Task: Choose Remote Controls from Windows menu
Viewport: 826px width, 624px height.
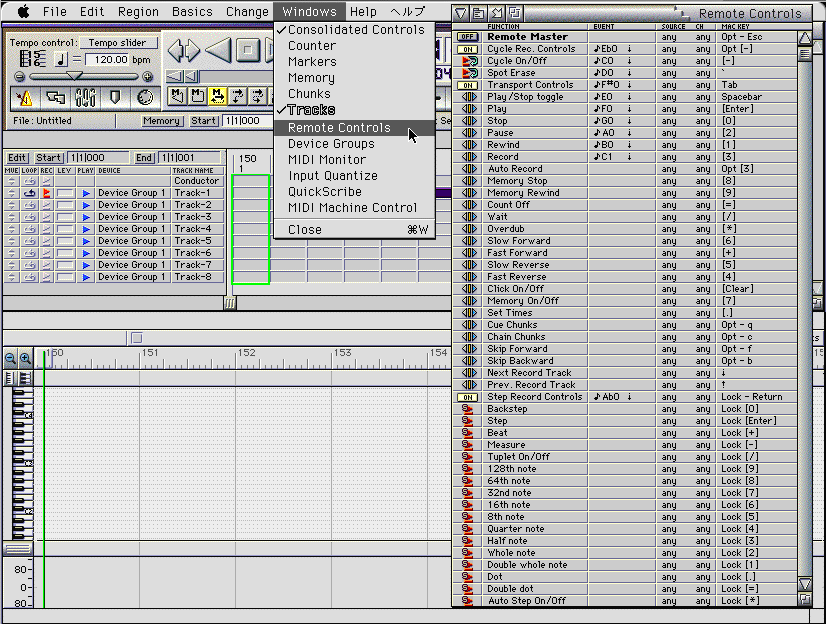Action: tap(339, 128)
